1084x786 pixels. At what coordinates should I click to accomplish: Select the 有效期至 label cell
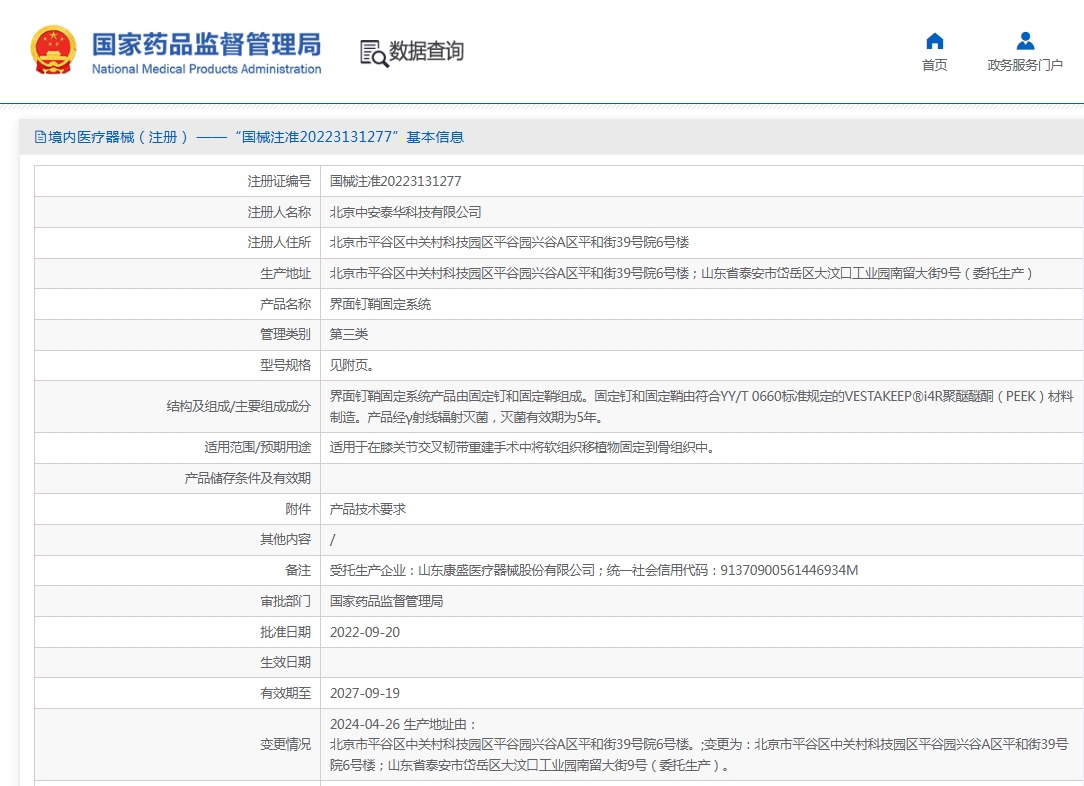tap(178, 693)
